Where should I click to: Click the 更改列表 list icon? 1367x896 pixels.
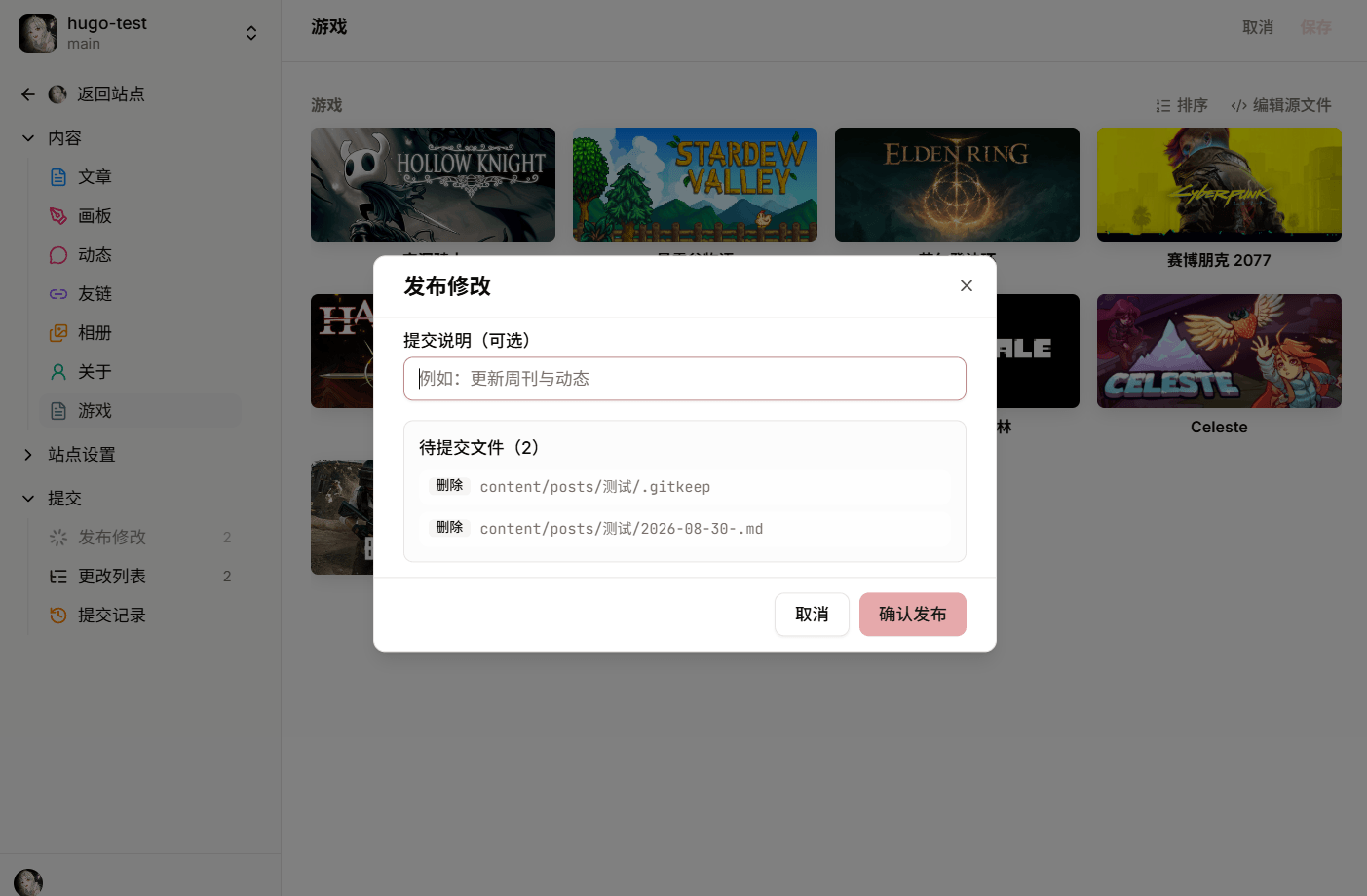(x=58, y=577)
